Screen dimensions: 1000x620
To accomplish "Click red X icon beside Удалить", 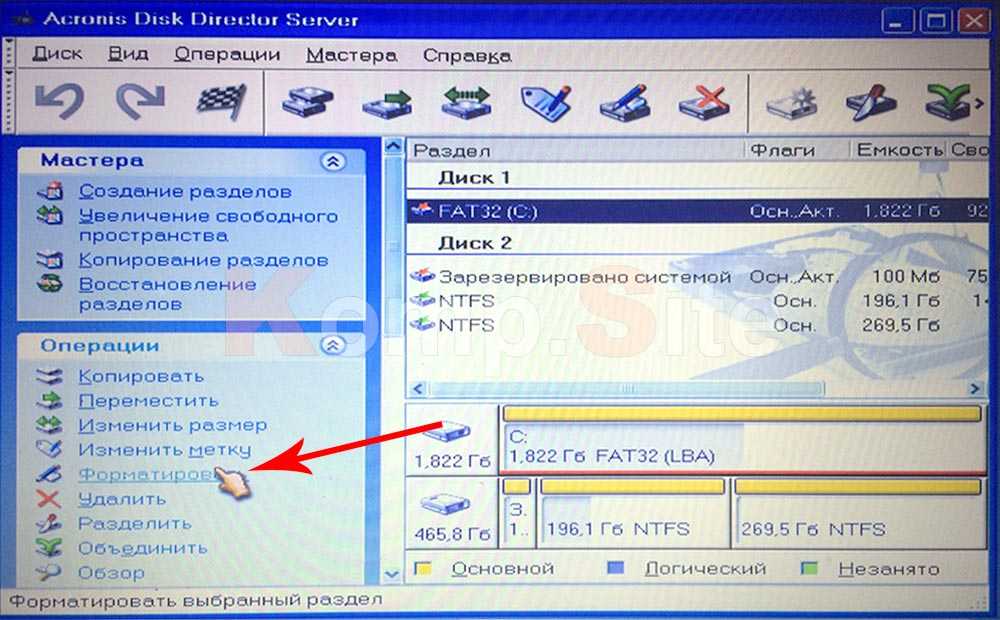I will tap(49, 499).
